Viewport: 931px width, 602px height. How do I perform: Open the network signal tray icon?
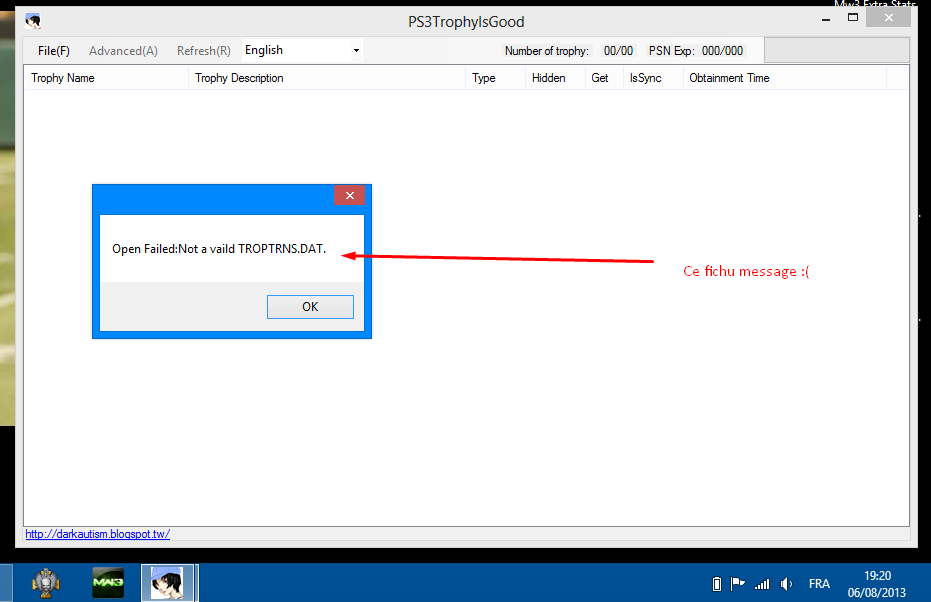click(x=762, y=585)
